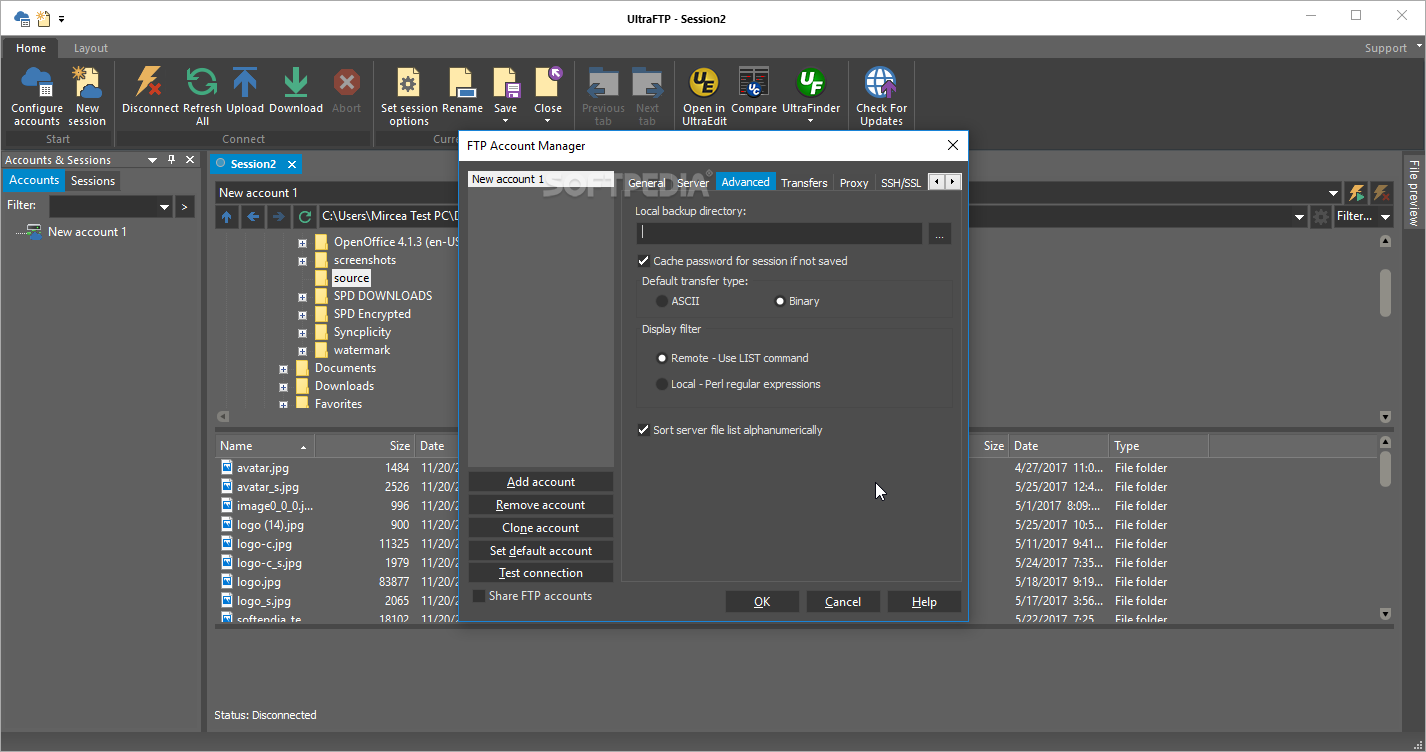Pin the Accounts & Sessions panel

(172, 160)
